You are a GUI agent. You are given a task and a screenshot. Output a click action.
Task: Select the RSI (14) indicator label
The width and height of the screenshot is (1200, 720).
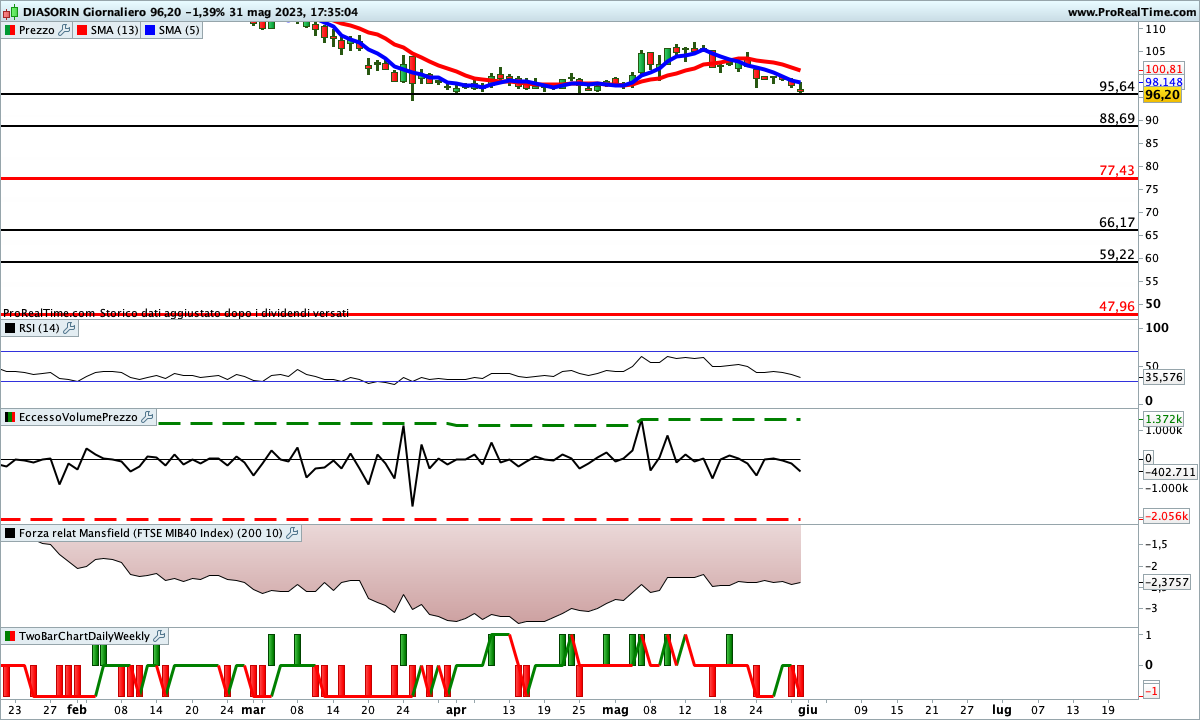point(40,327)
